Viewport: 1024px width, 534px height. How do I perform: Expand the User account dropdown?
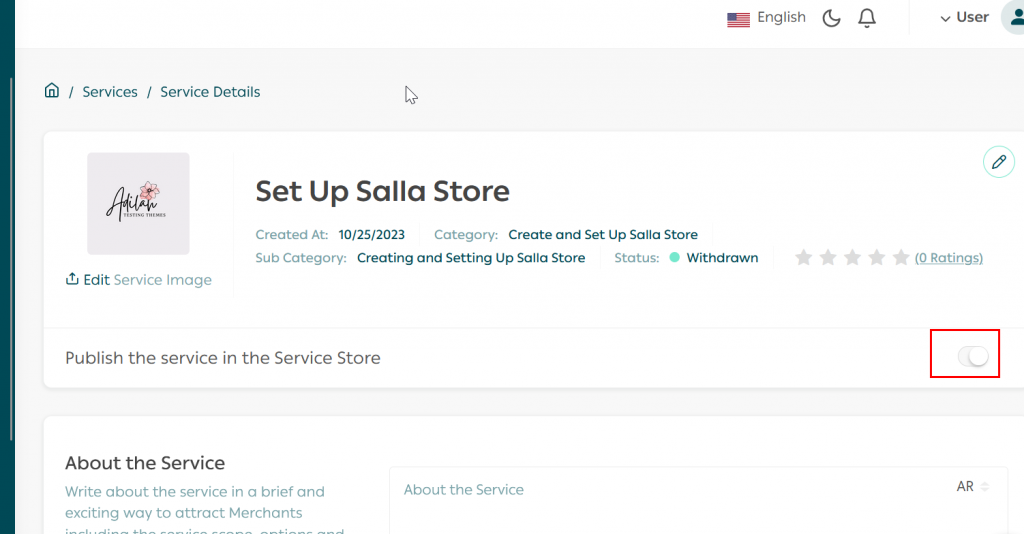[x=964, y=18]
